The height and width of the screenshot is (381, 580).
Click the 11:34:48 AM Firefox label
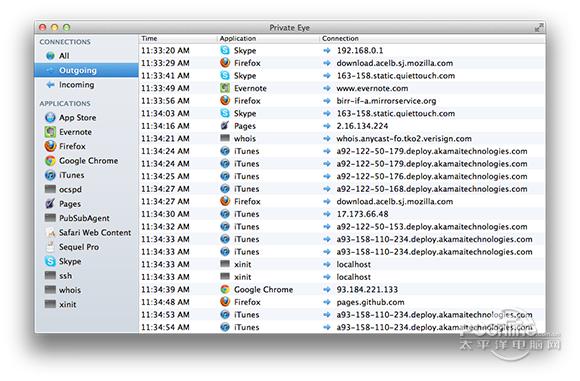point(247,302)
